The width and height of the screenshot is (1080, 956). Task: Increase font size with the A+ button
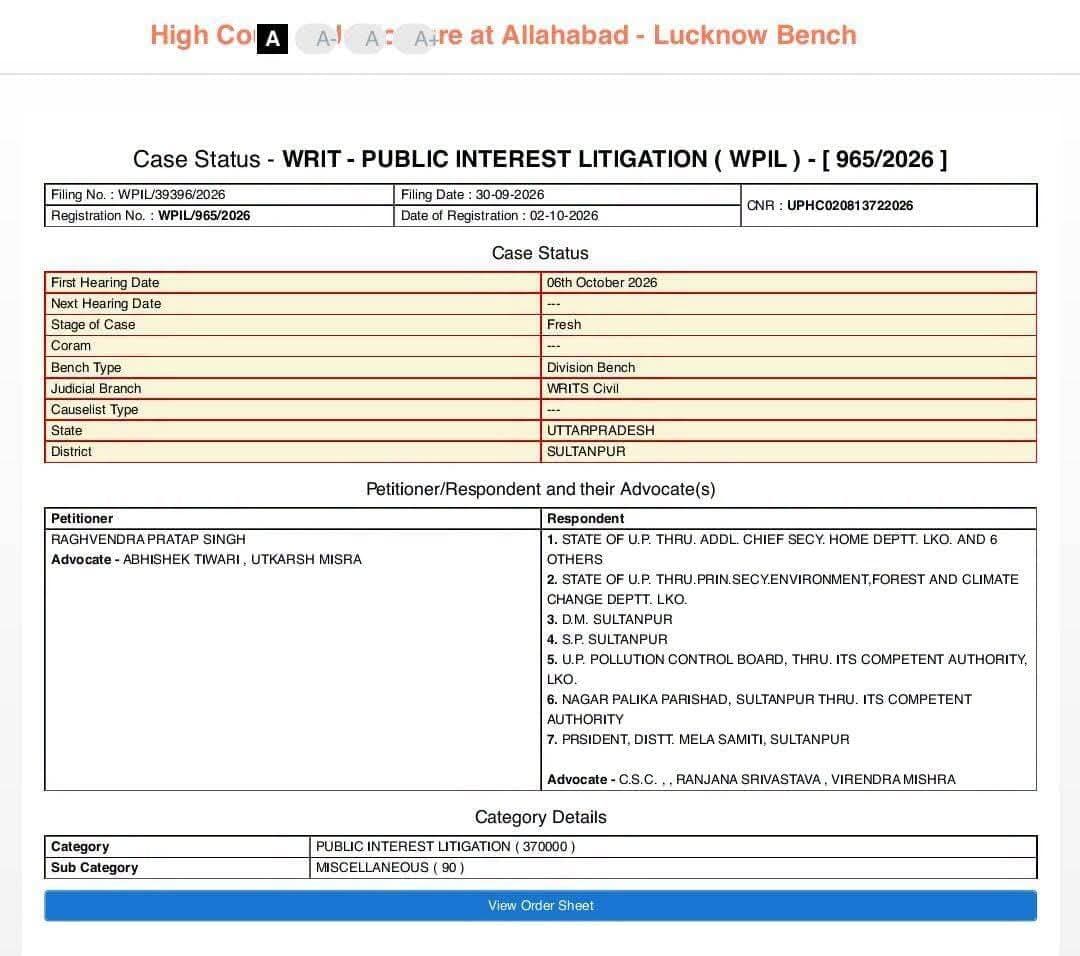tap(415, 39)
